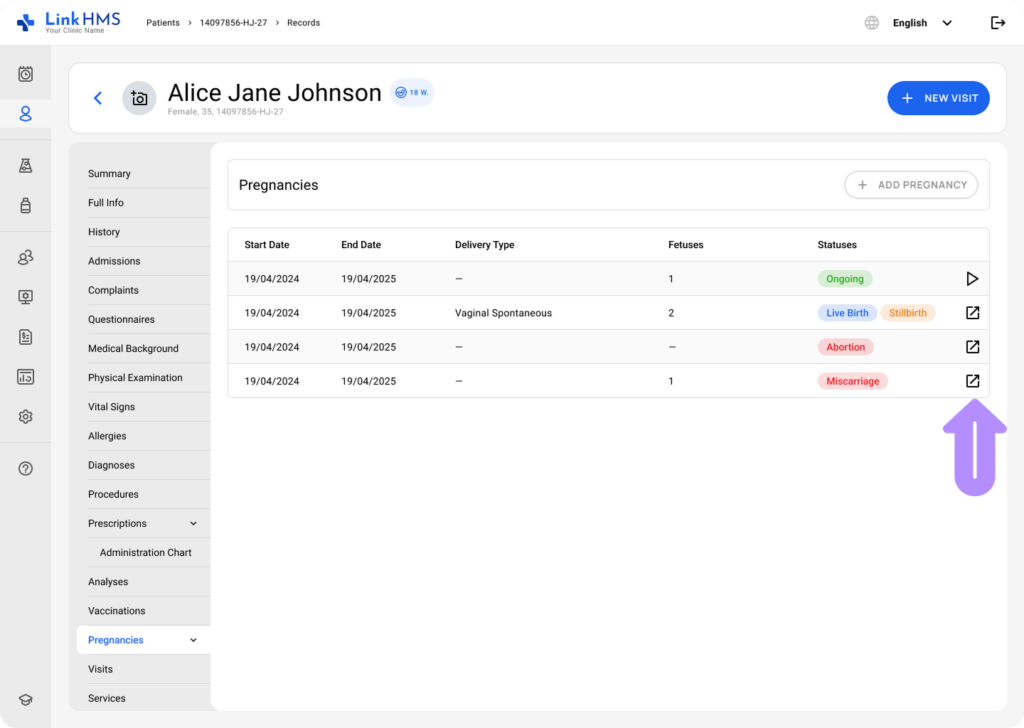Open the Abortion pregnancy record icon
Image resolution: width=1024 pixels, height=728 pixels.
point(972,347)
